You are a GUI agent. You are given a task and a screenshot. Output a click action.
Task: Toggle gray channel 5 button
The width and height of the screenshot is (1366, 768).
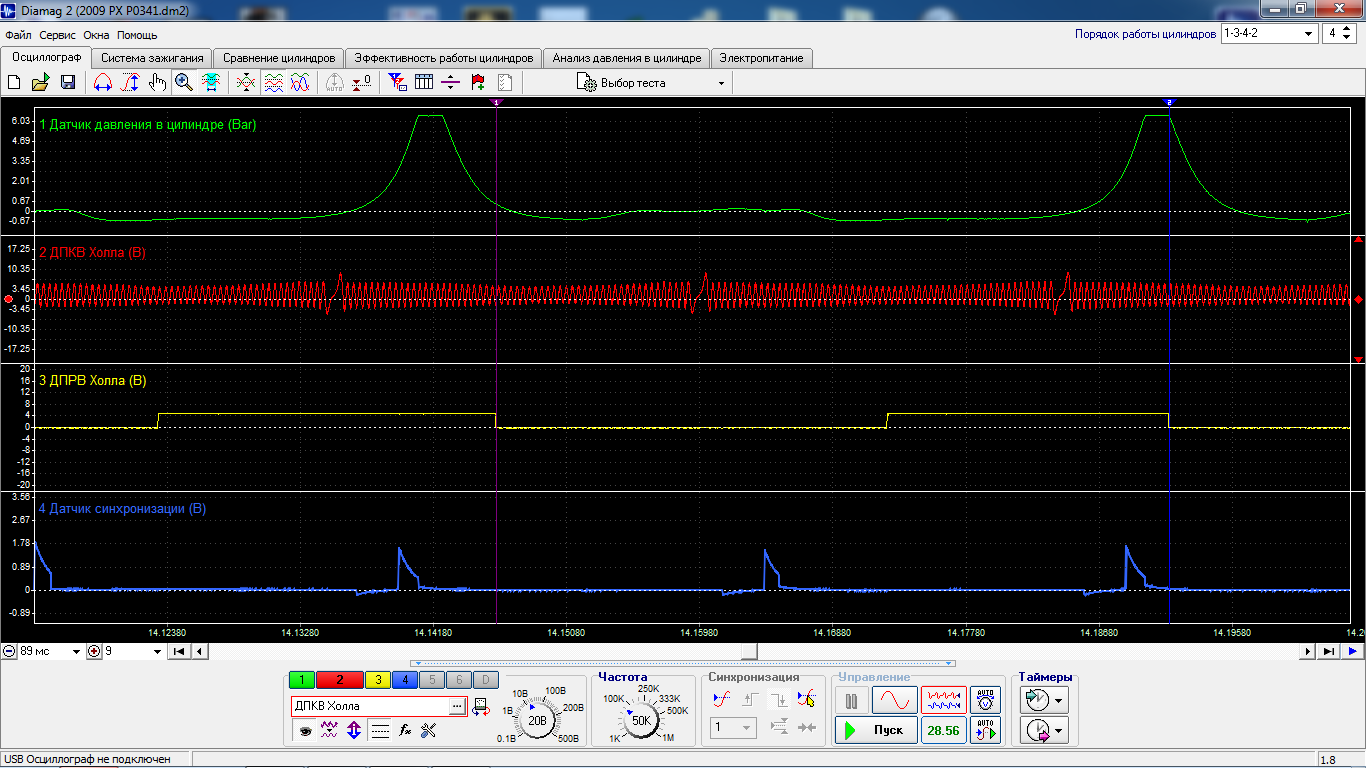430,680
